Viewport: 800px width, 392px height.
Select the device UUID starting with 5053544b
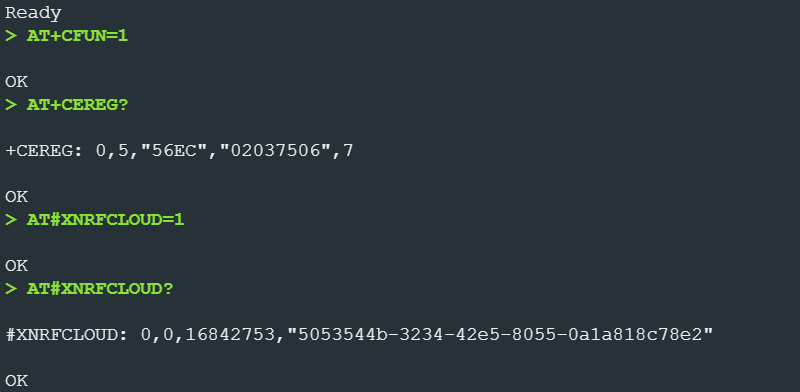[x=500, y=335]
